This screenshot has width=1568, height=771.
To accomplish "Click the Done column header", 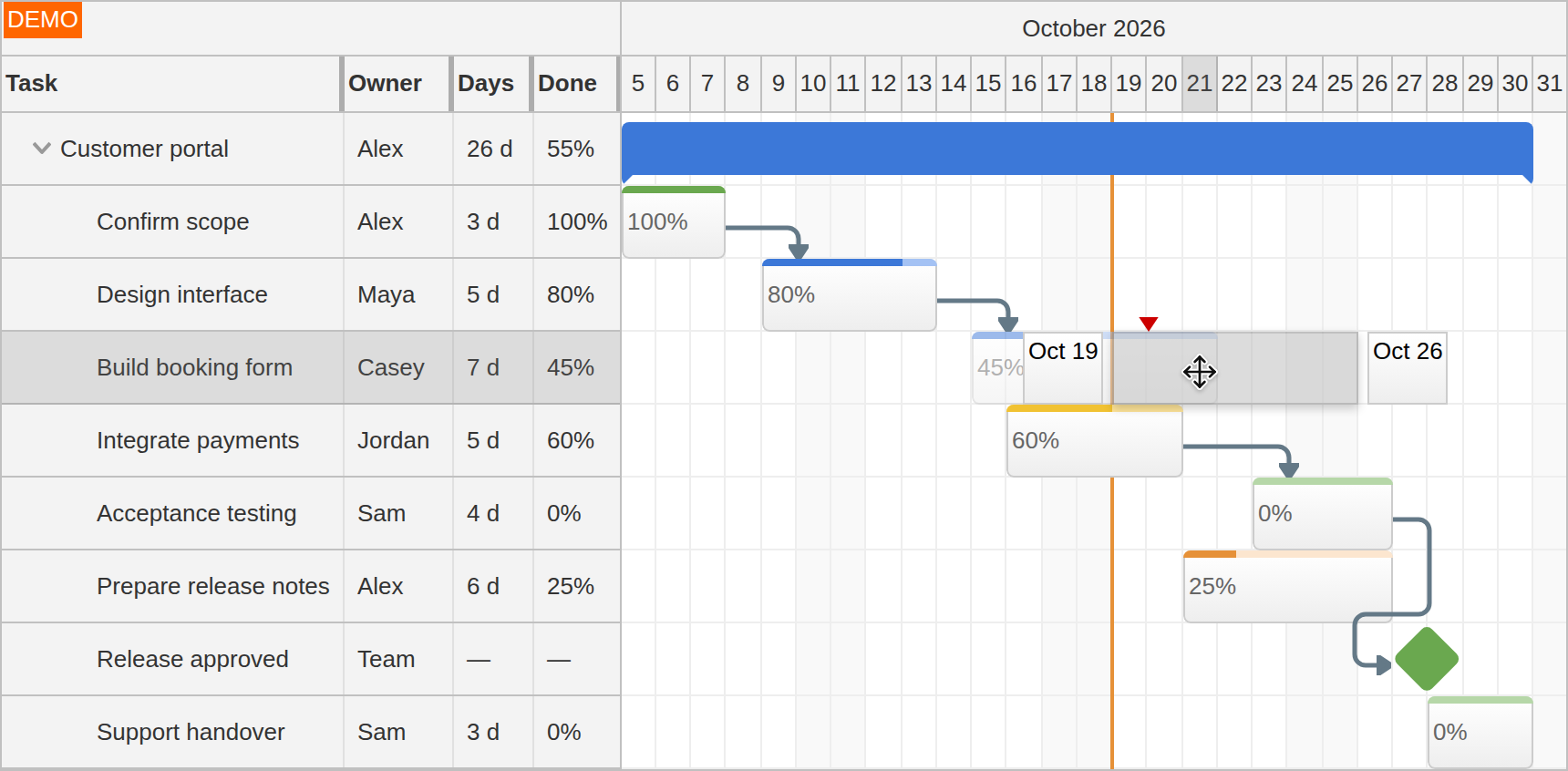I will pyautogui.click(x=576, y=84).
